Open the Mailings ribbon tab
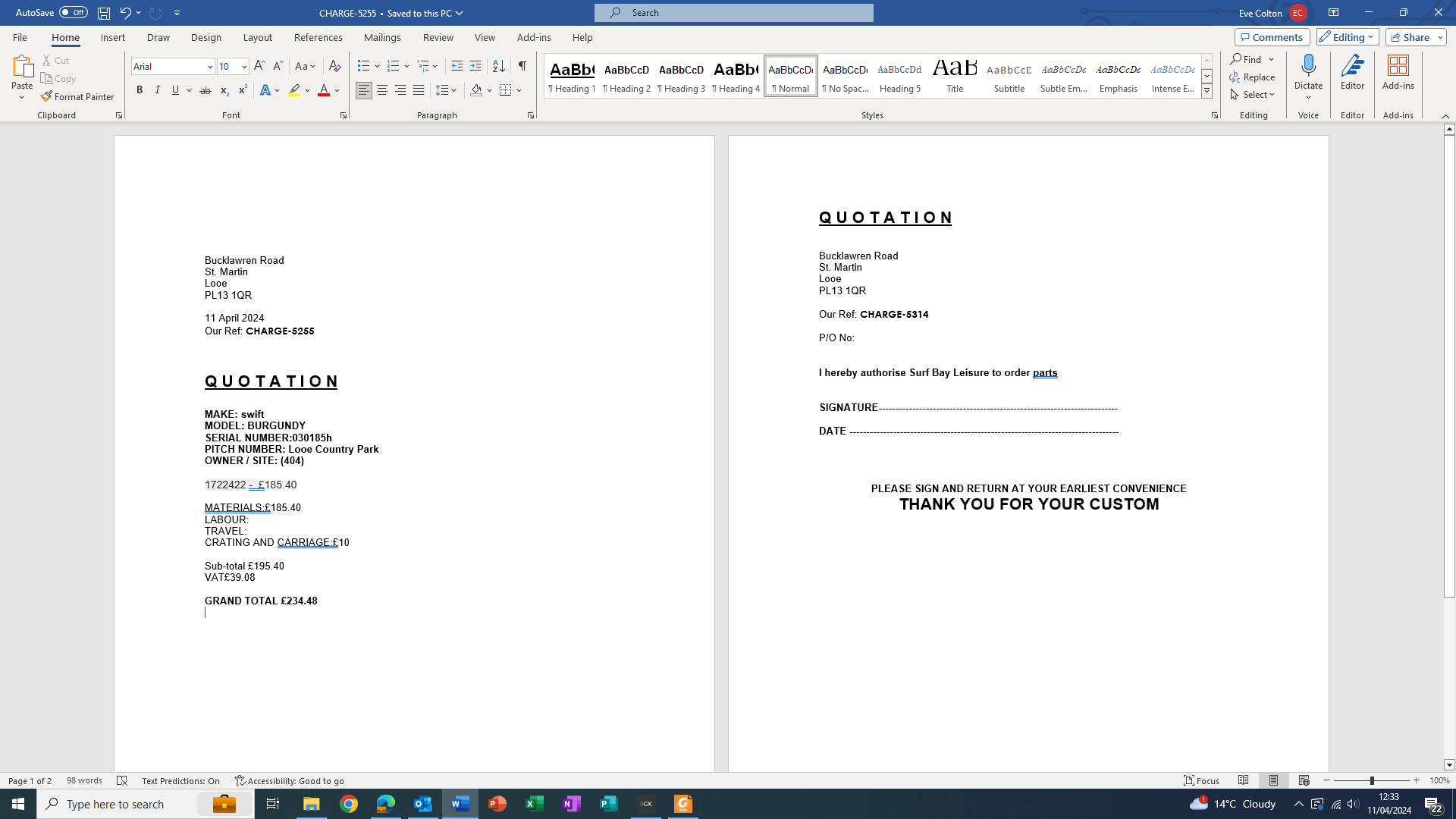1456x819 pixels. click(382, 37)
